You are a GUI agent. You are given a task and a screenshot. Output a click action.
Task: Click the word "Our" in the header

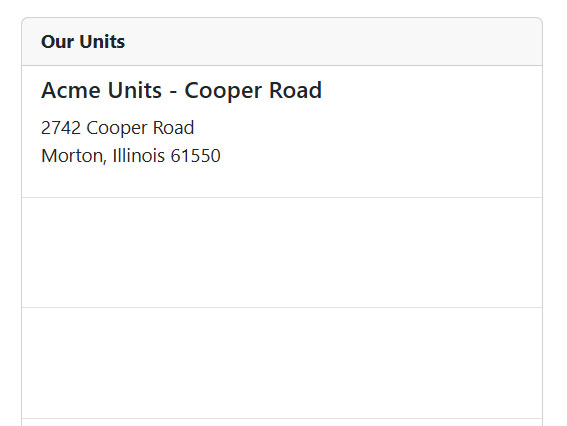click(57, 42)
